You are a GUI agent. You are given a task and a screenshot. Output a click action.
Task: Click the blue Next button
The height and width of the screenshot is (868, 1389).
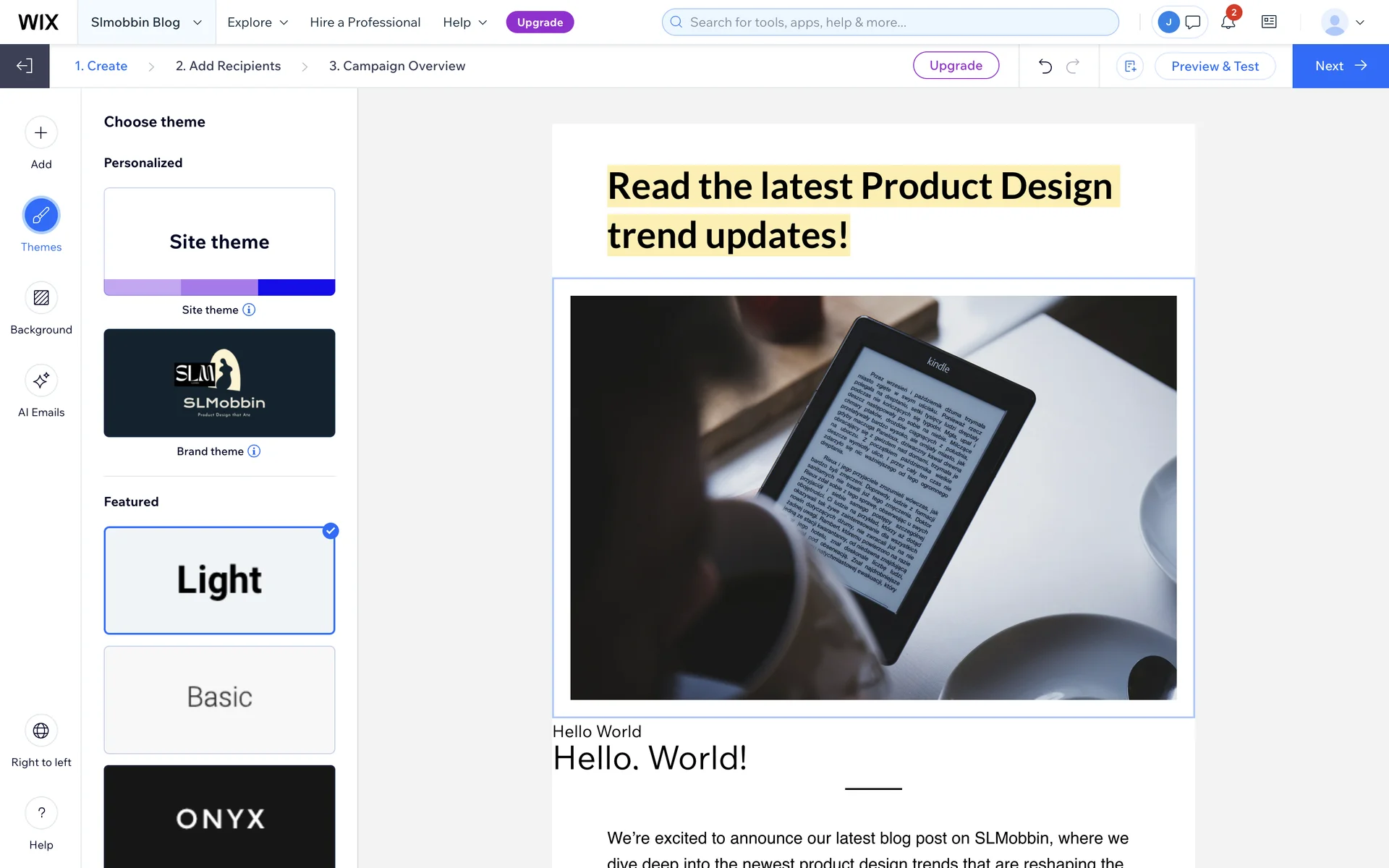pyautogui.click(x=1340, y=66)
